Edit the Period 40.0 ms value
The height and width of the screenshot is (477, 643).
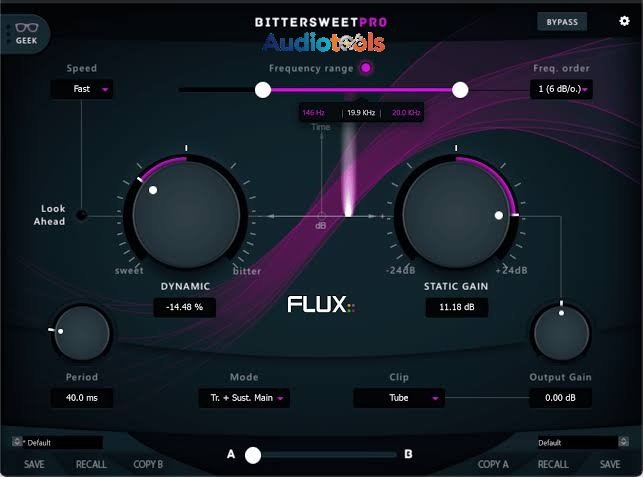82,398
